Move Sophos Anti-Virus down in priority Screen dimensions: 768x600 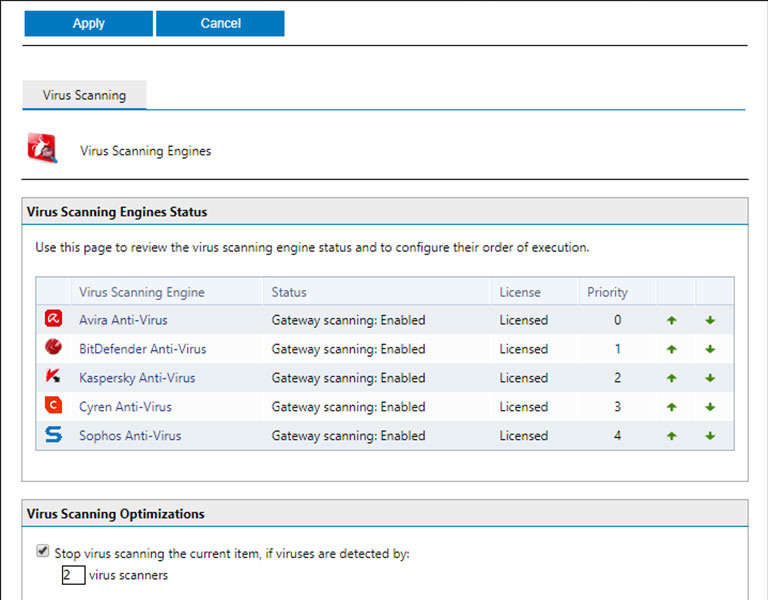[x=710, y=436]
